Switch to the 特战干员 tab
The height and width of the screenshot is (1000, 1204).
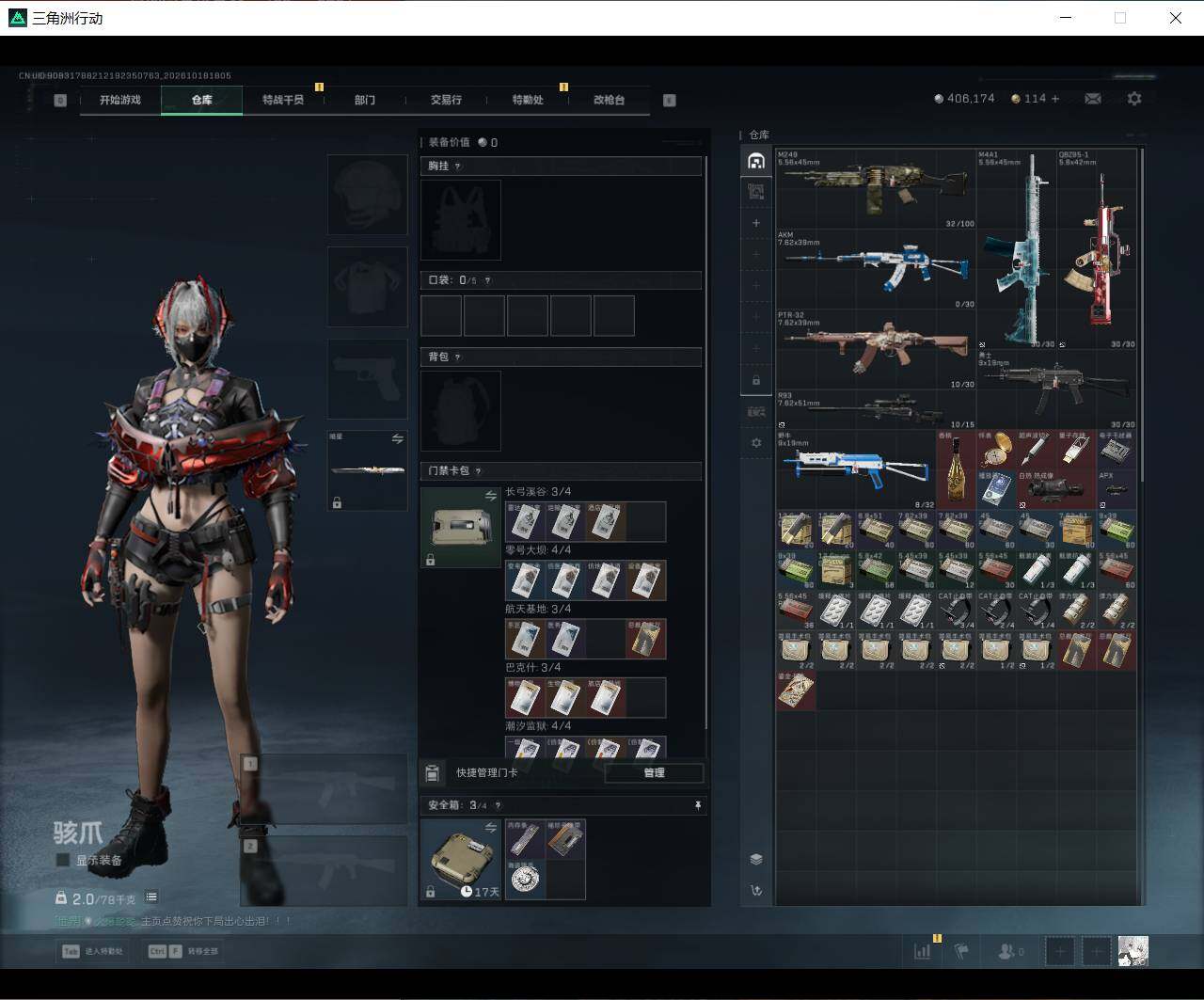coord(283,100)
